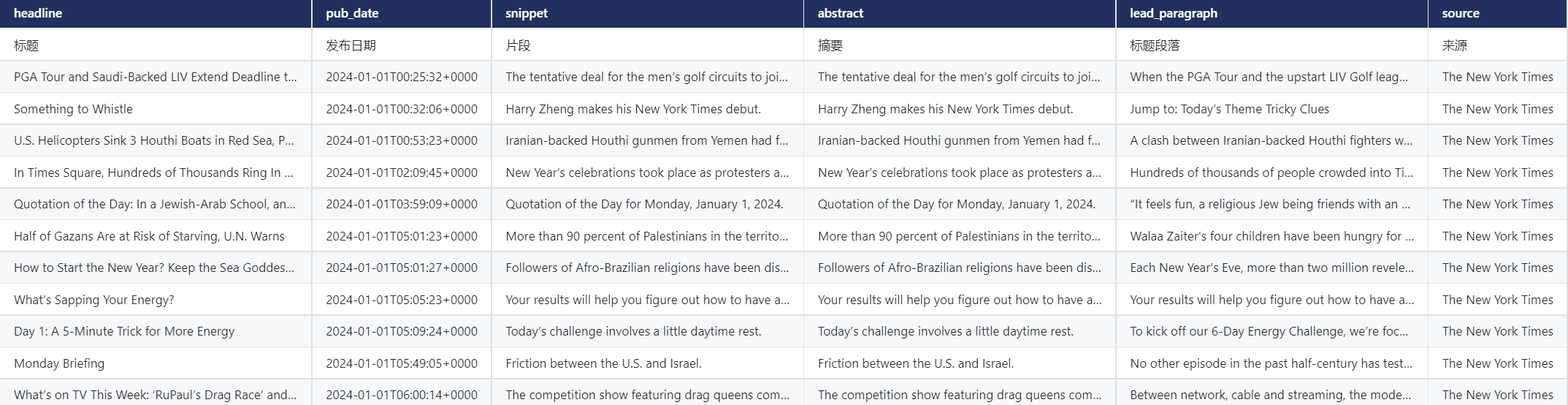Viewport: 1568px width, 405px height.
Task: Click 'Harry Zheng makes his' snippet cell
Action: pyautogui.click(x=632, y=109)
